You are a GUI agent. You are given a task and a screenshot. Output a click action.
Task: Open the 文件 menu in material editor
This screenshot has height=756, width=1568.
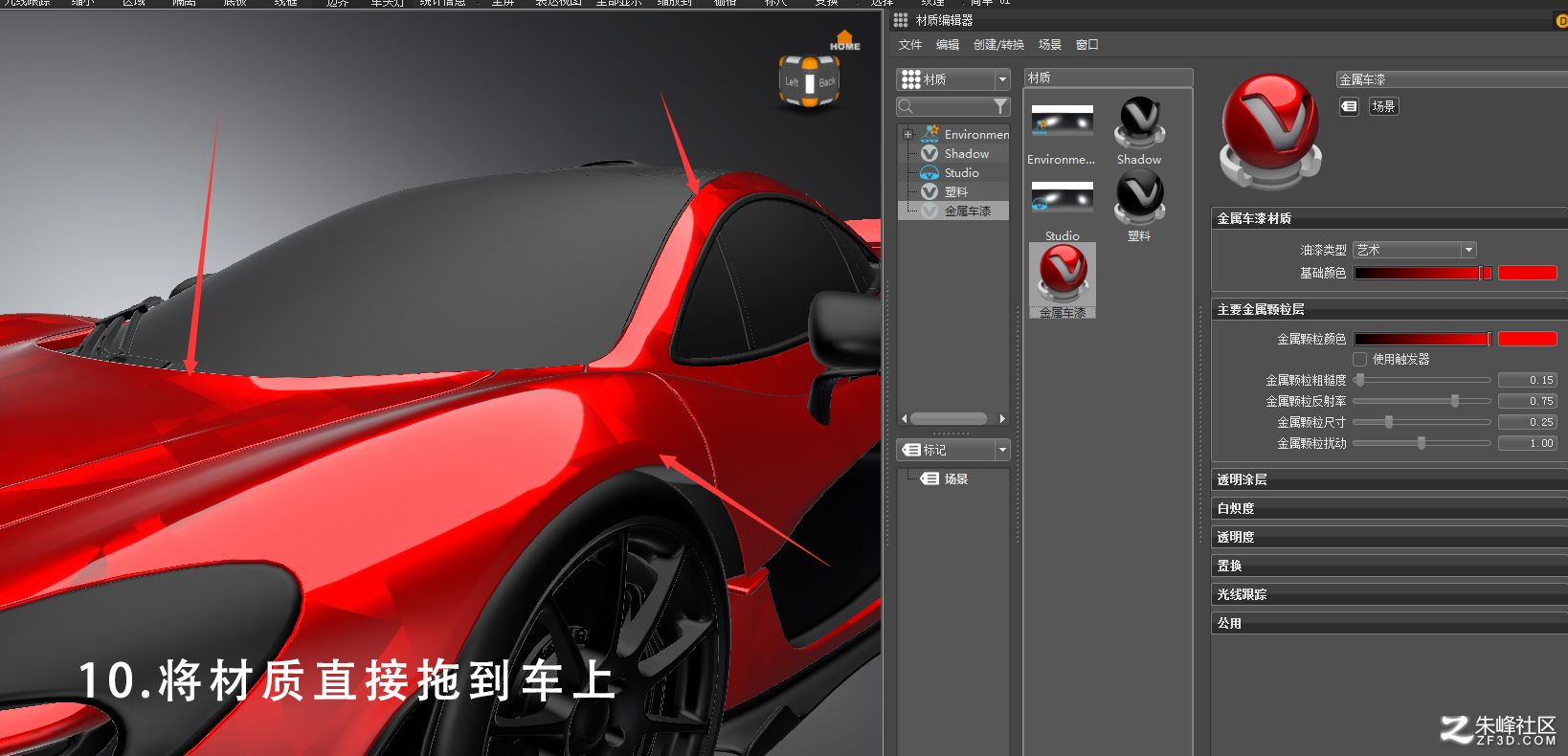click(910, 45)
